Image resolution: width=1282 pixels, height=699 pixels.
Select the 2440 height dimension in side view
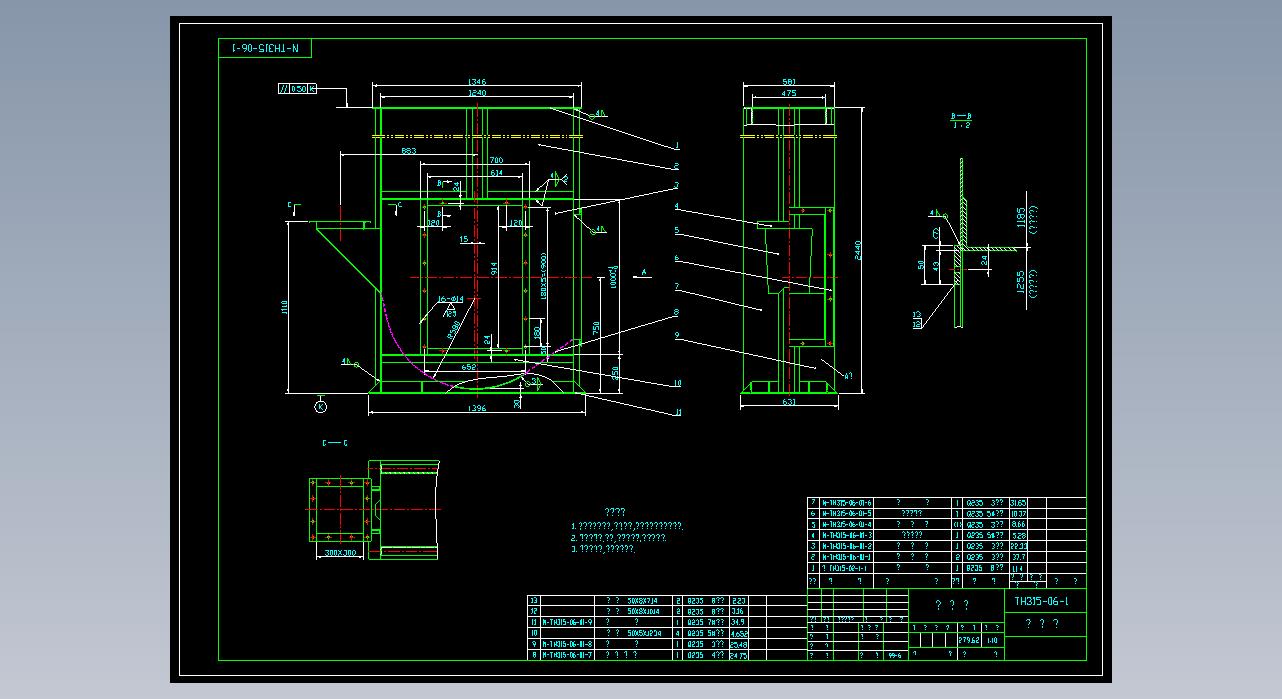[x=858, y=250]
